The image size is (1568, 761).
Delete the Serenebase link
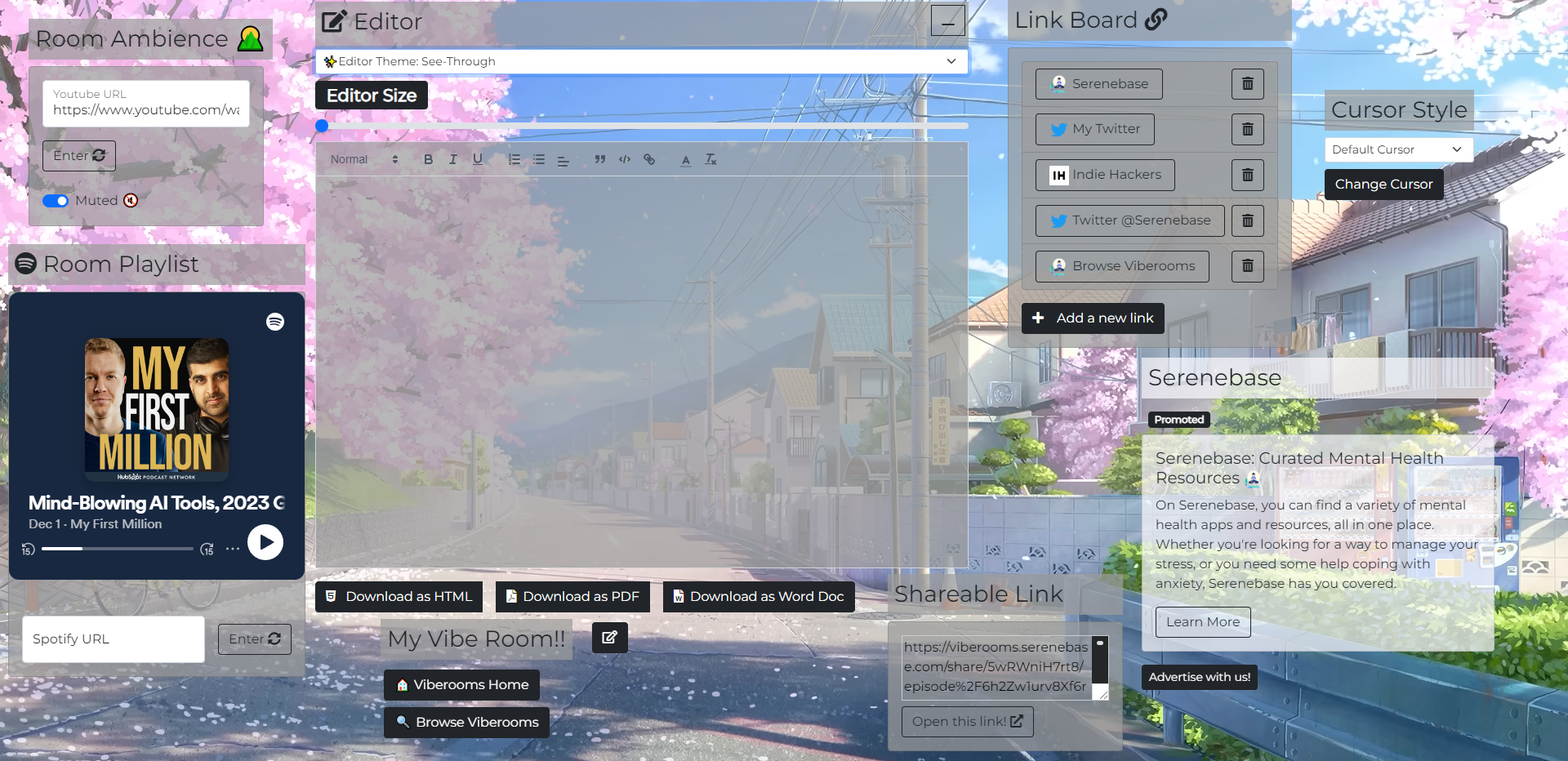tap(1247, 83)
